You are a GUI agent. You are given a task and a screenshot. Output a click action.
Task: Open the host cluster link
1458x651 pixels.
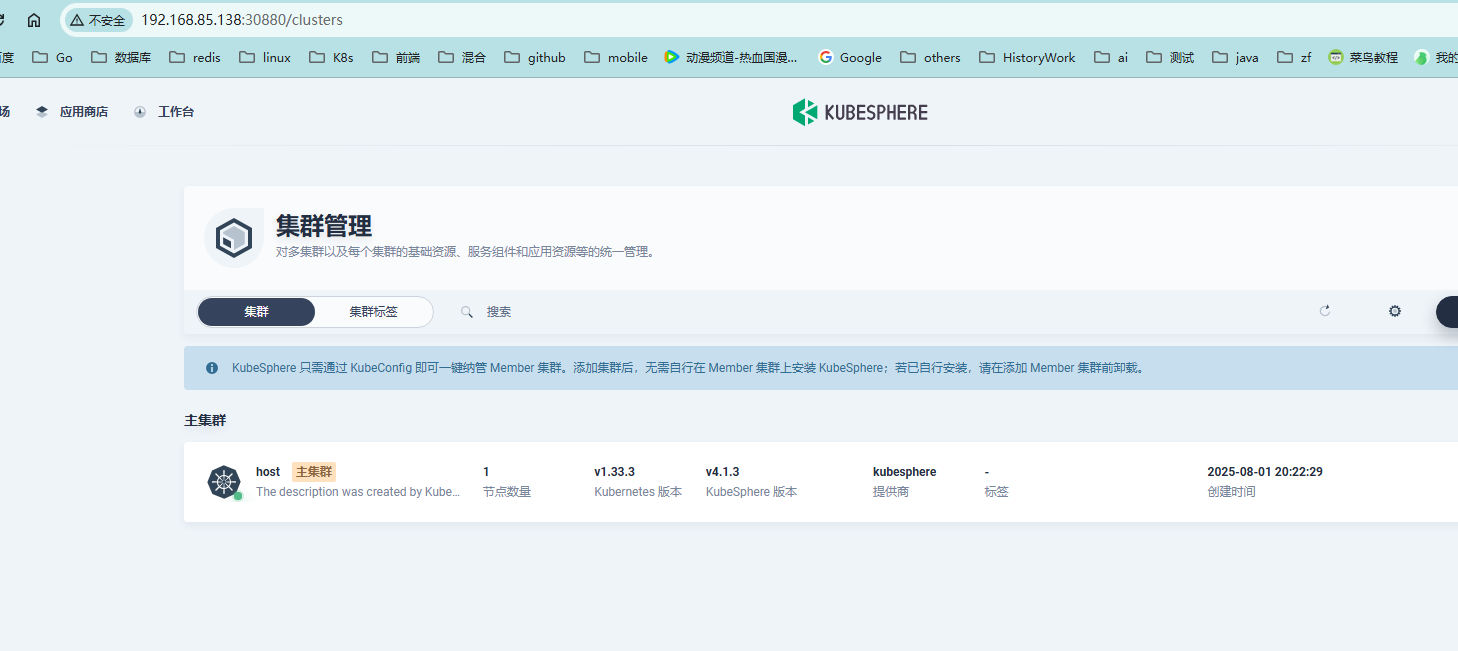(268, 472)
